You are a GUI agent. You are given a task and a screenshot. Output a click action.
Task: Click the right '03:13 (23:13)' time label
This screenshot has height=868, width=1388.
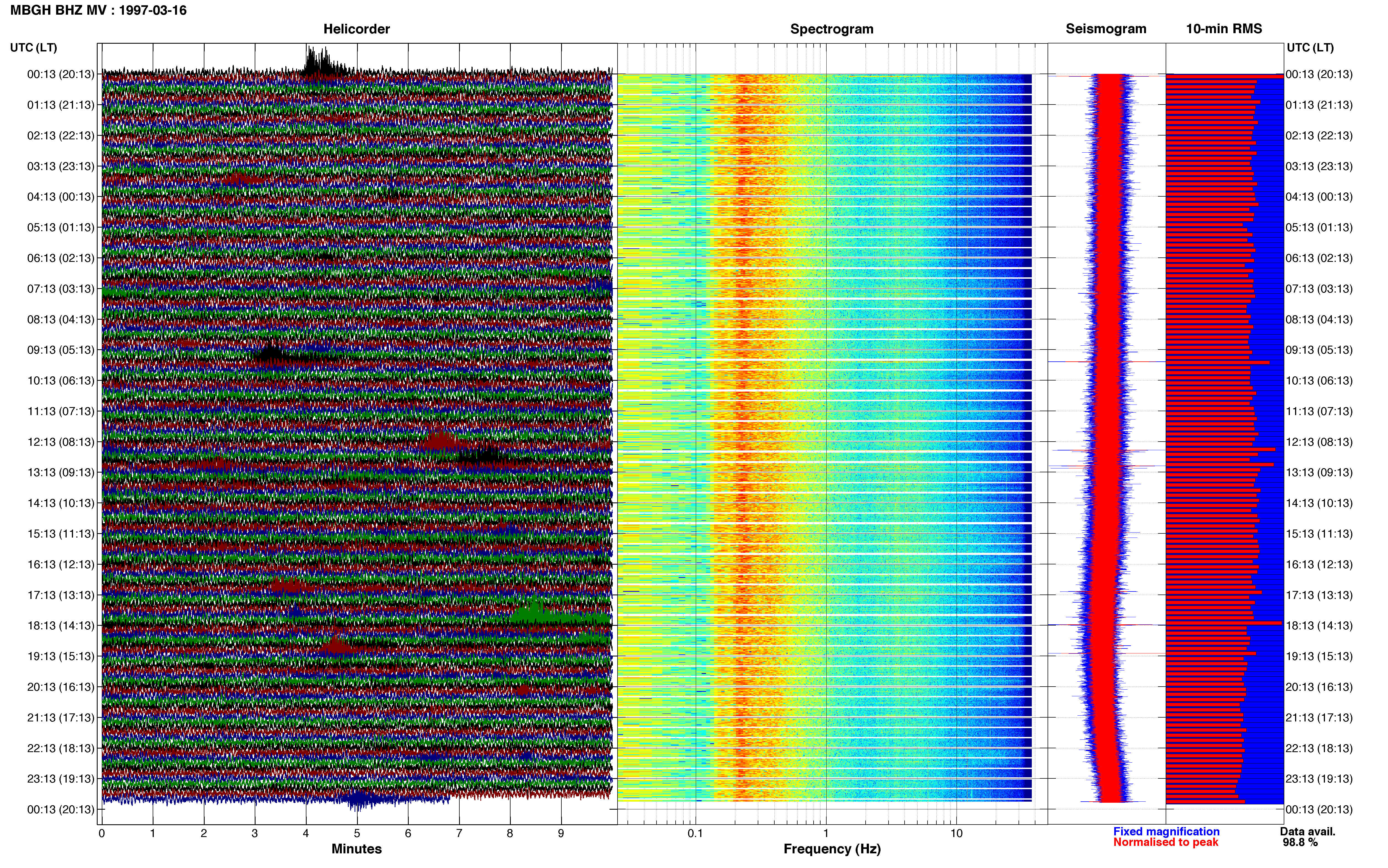click(x=1319, y=166)
